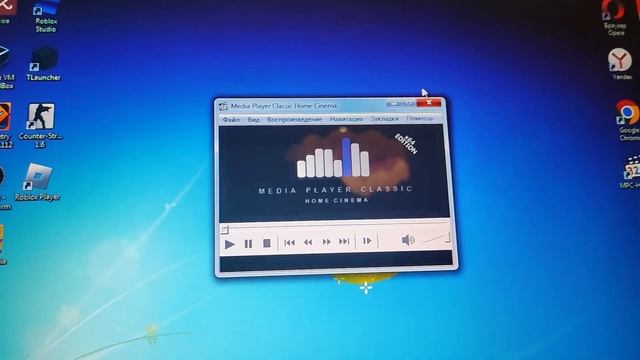Open the Навигация menu
640x360 pixels.
(346, 119)
